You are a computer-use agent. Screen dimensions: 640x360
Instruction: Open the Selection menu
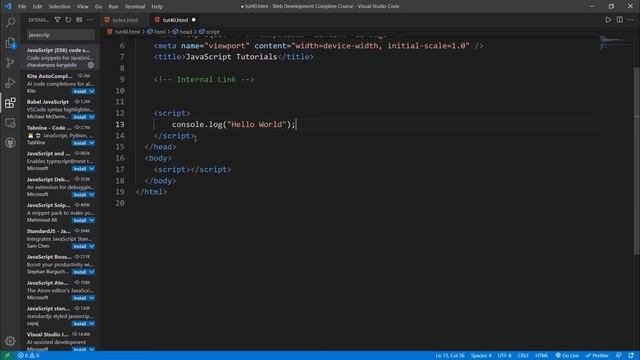coord(60,7)
